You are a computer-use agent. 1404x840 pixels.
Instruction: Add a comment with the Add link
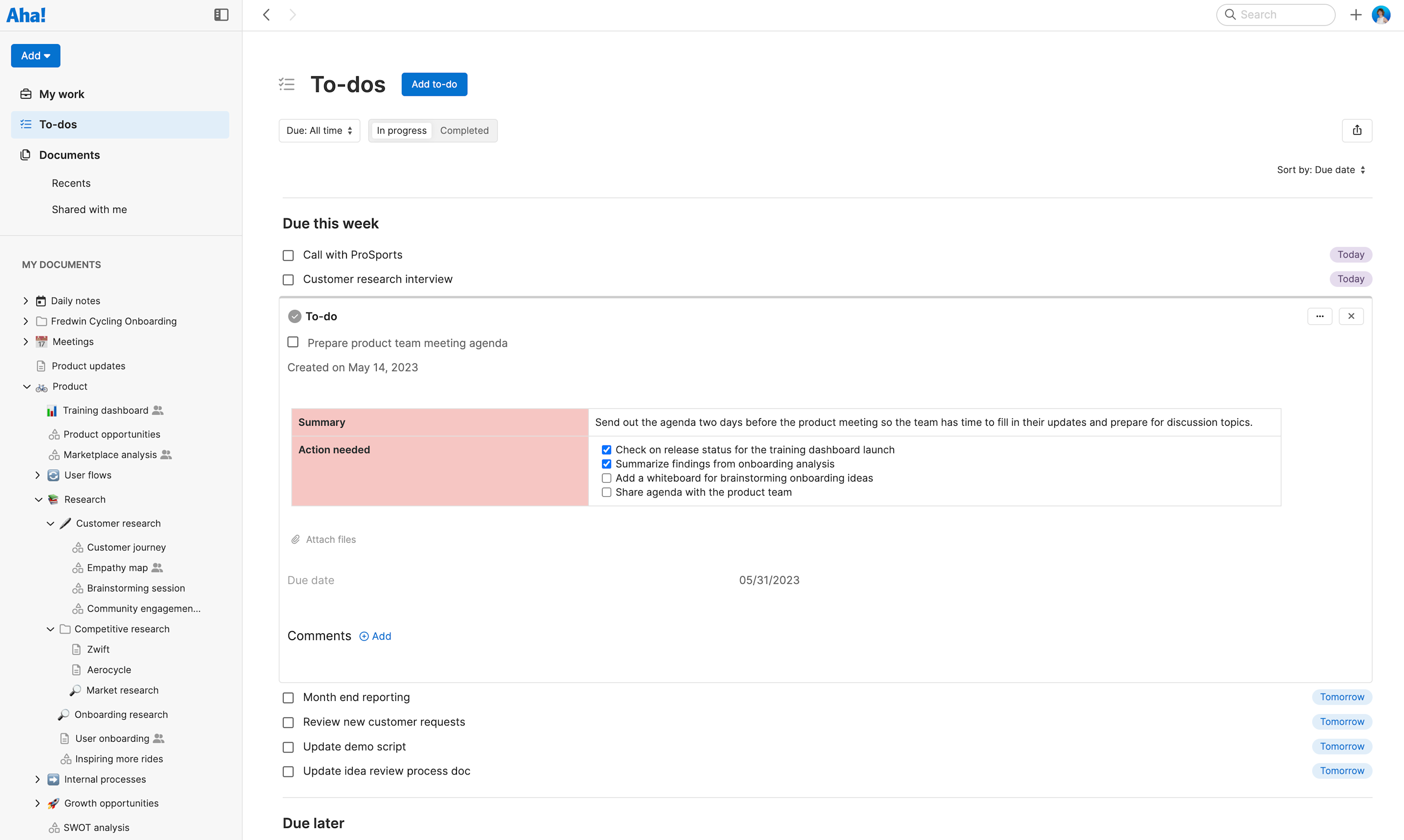375,635
